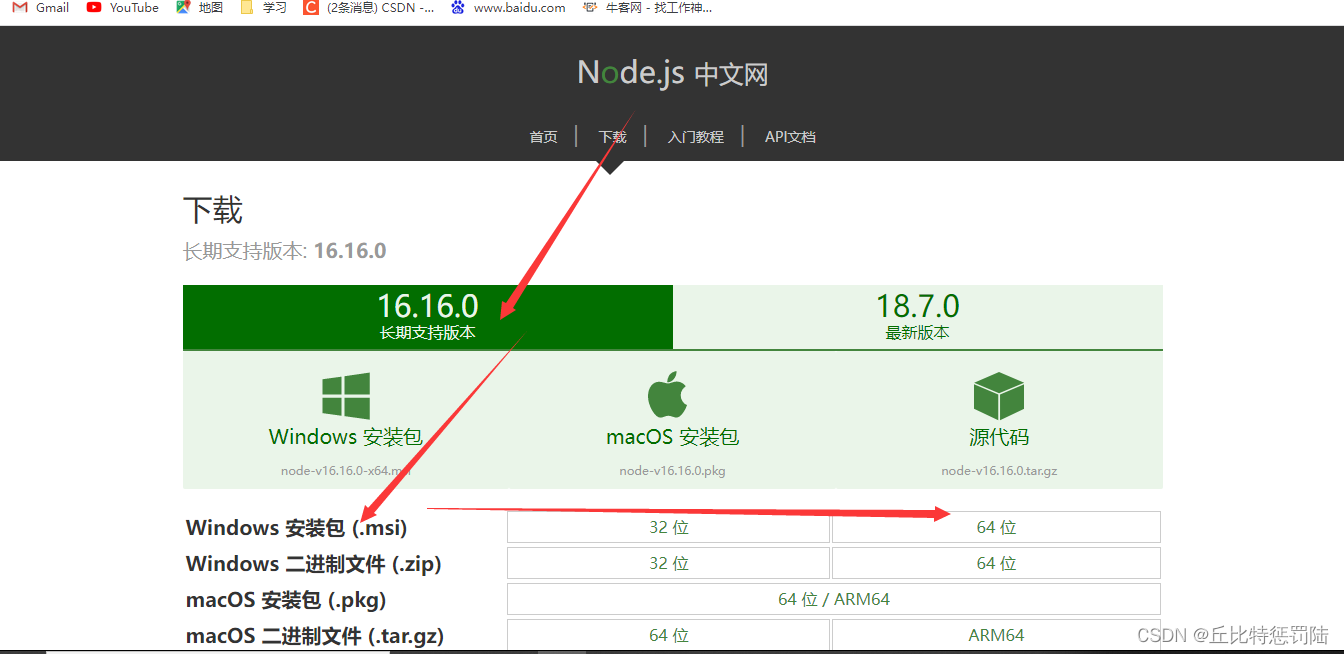Open the YouTube bookmark
This screenshot has width=1344, height=654.
point(123,8)
